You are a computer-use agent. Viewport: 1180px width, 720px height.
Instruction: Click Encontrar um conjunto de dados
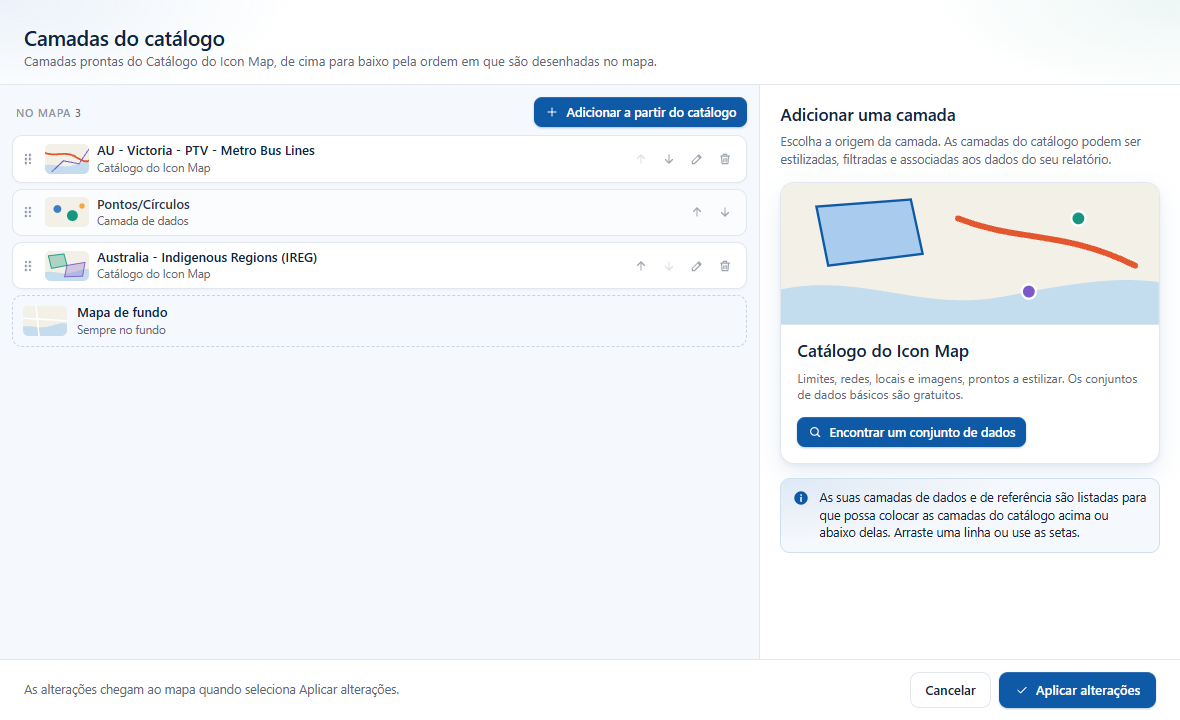pos(911,432)
